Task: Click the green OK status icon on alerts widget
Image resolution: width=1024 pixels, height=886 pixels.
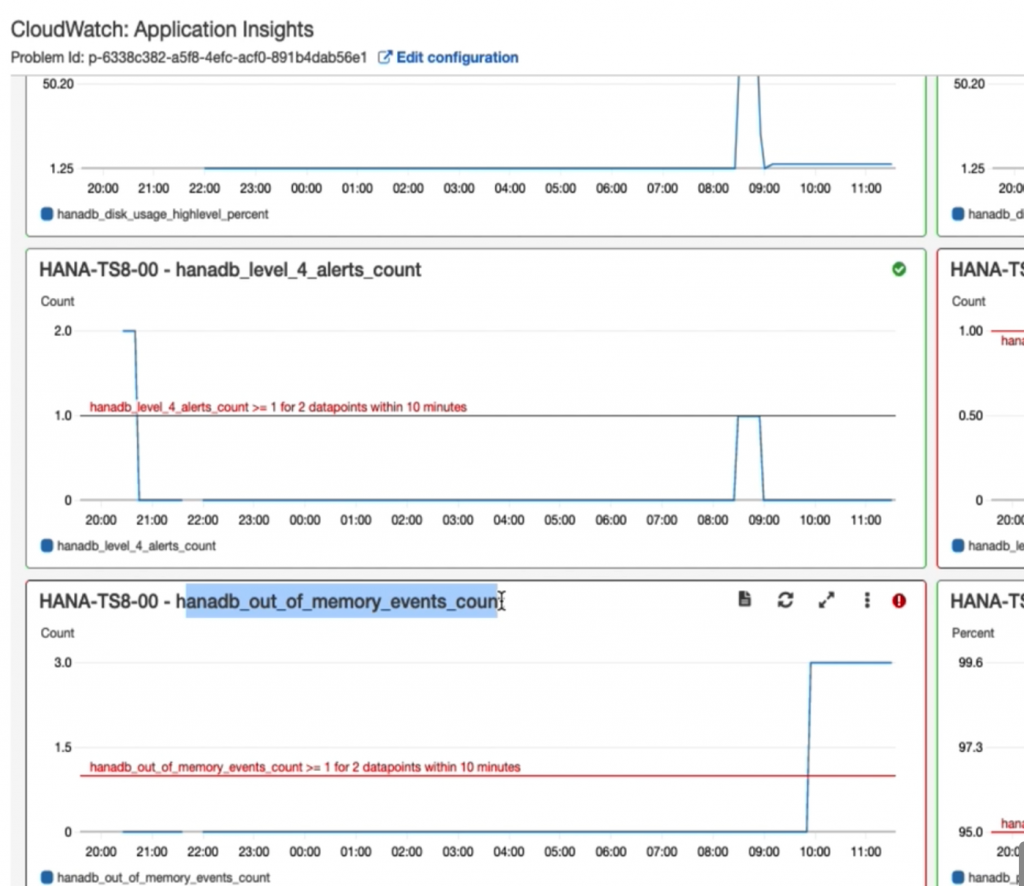Action: pyautogui.click(x=898, y=269)
